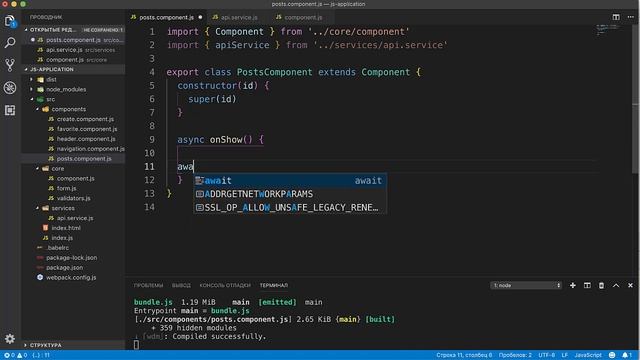Select SSL_OP_ALLOW_UNSAFE_LEGACY suggestion
Viewport: 640px width, 360px height.
(x=290, y=207)
